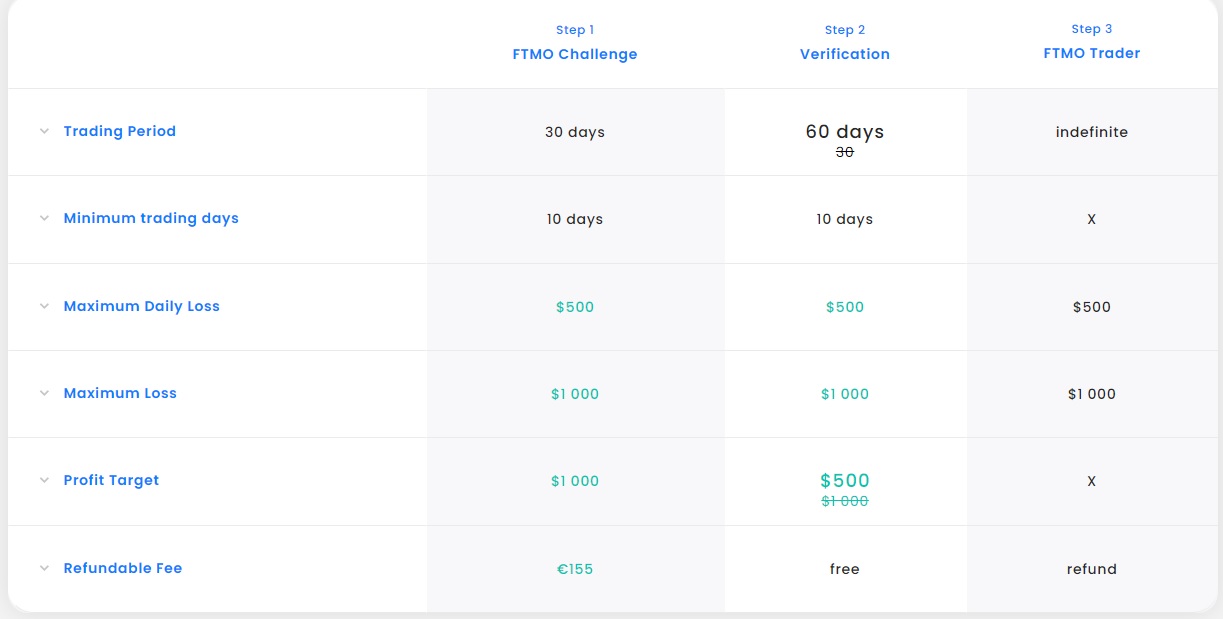Expand the Refundable Fee row chevron
The image size is (1223, 619).
coord(44,568)
